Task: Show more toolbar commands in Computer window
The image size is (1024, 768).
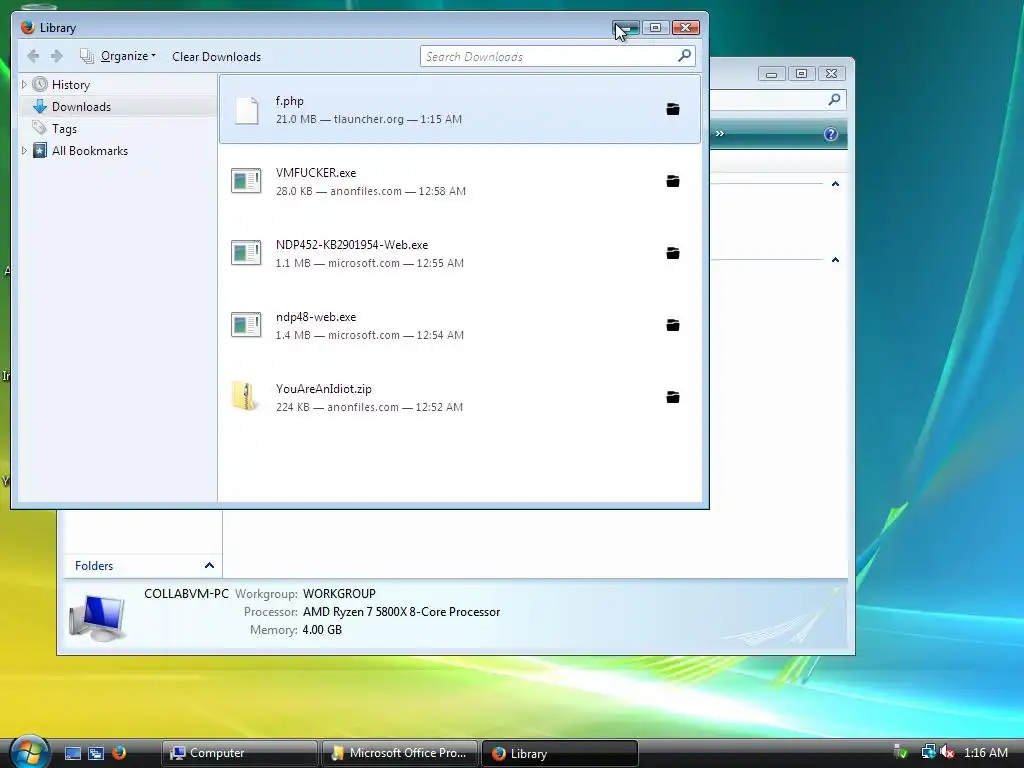Action: pyautogui.click(x=720, y=133)
